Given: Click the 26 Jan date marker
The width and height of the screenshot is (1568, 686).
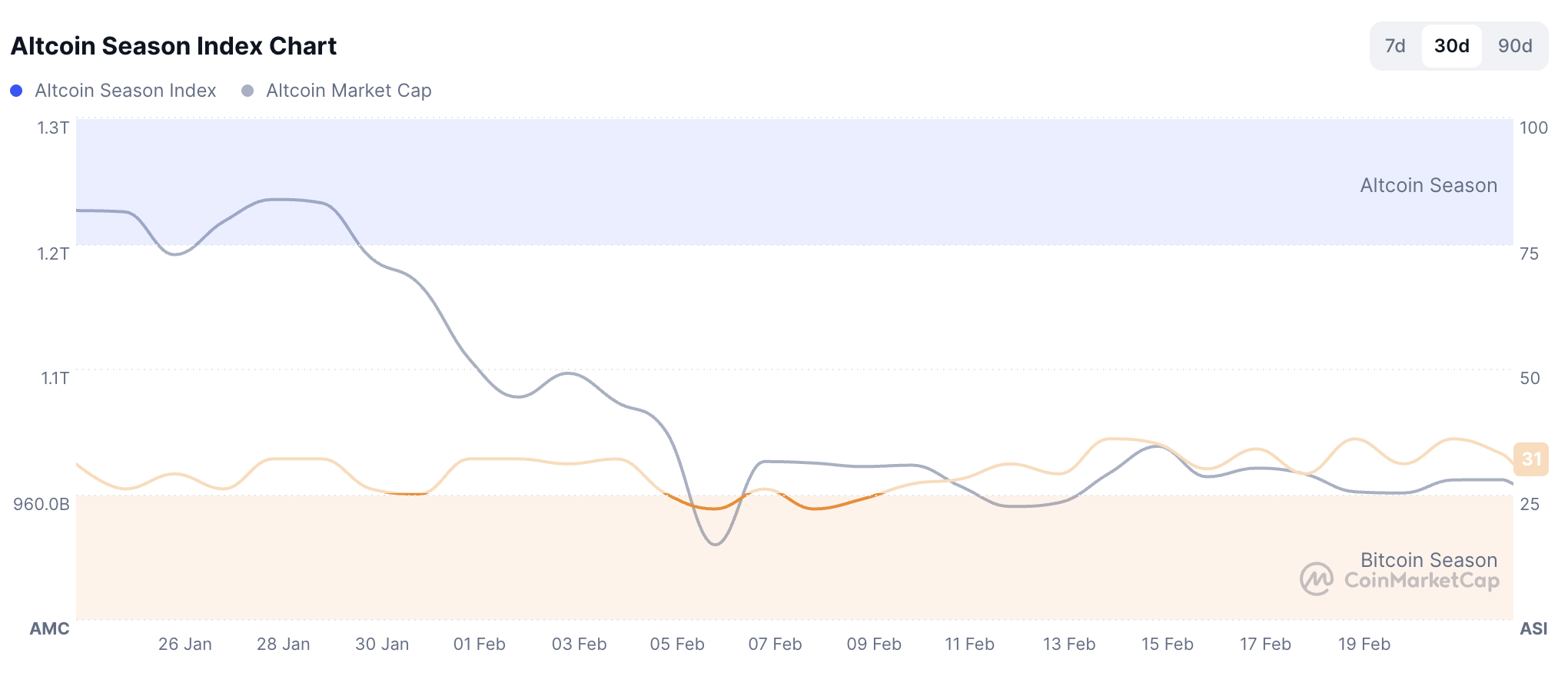Looking at the screenshot, I should pos(185,645).
